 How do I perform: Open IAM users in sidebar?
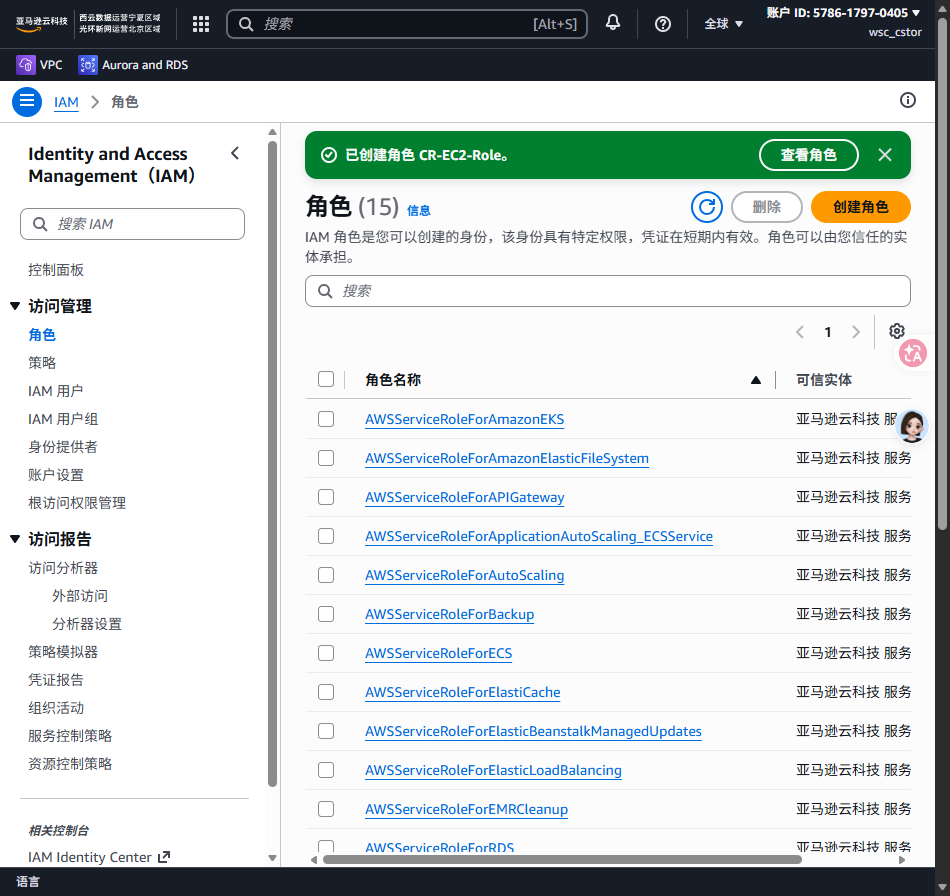(55, 391)
